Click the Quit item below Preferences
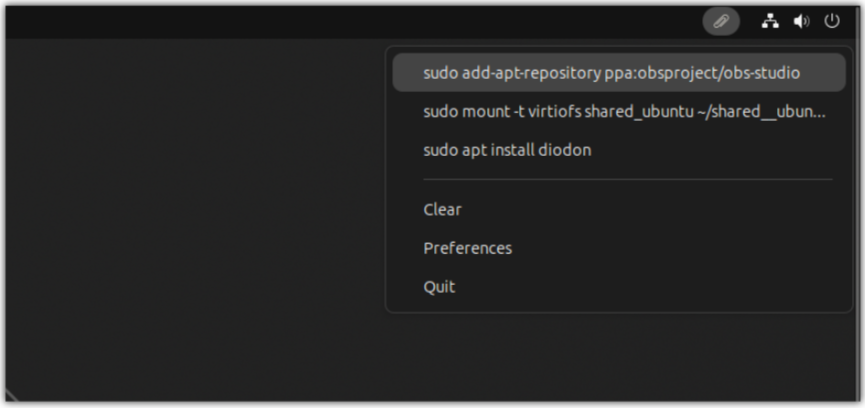The height and width of the screenshot is (408, 865). tap(439, 287)
